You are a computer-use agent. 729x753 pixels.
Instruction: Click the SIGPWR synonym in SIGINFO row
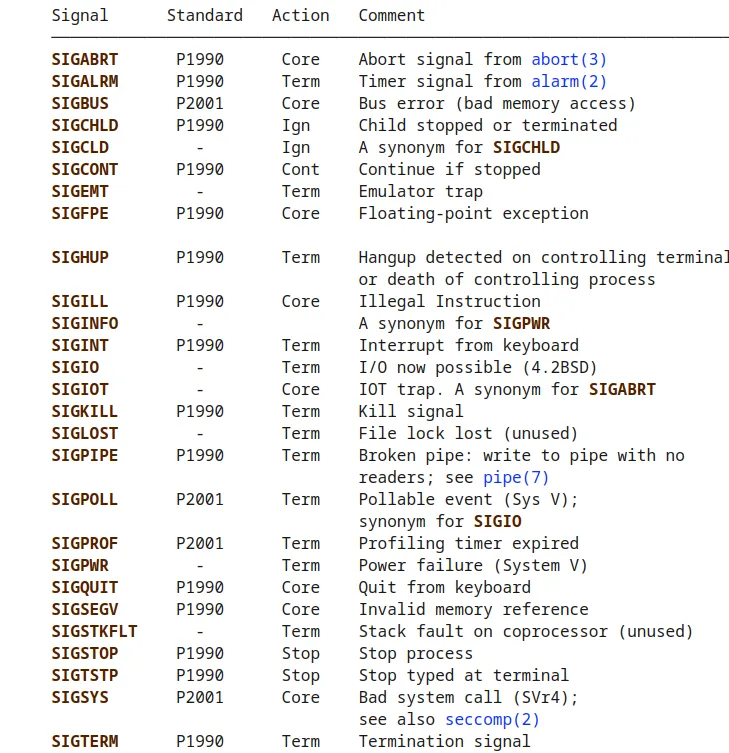tap(522, 324)
